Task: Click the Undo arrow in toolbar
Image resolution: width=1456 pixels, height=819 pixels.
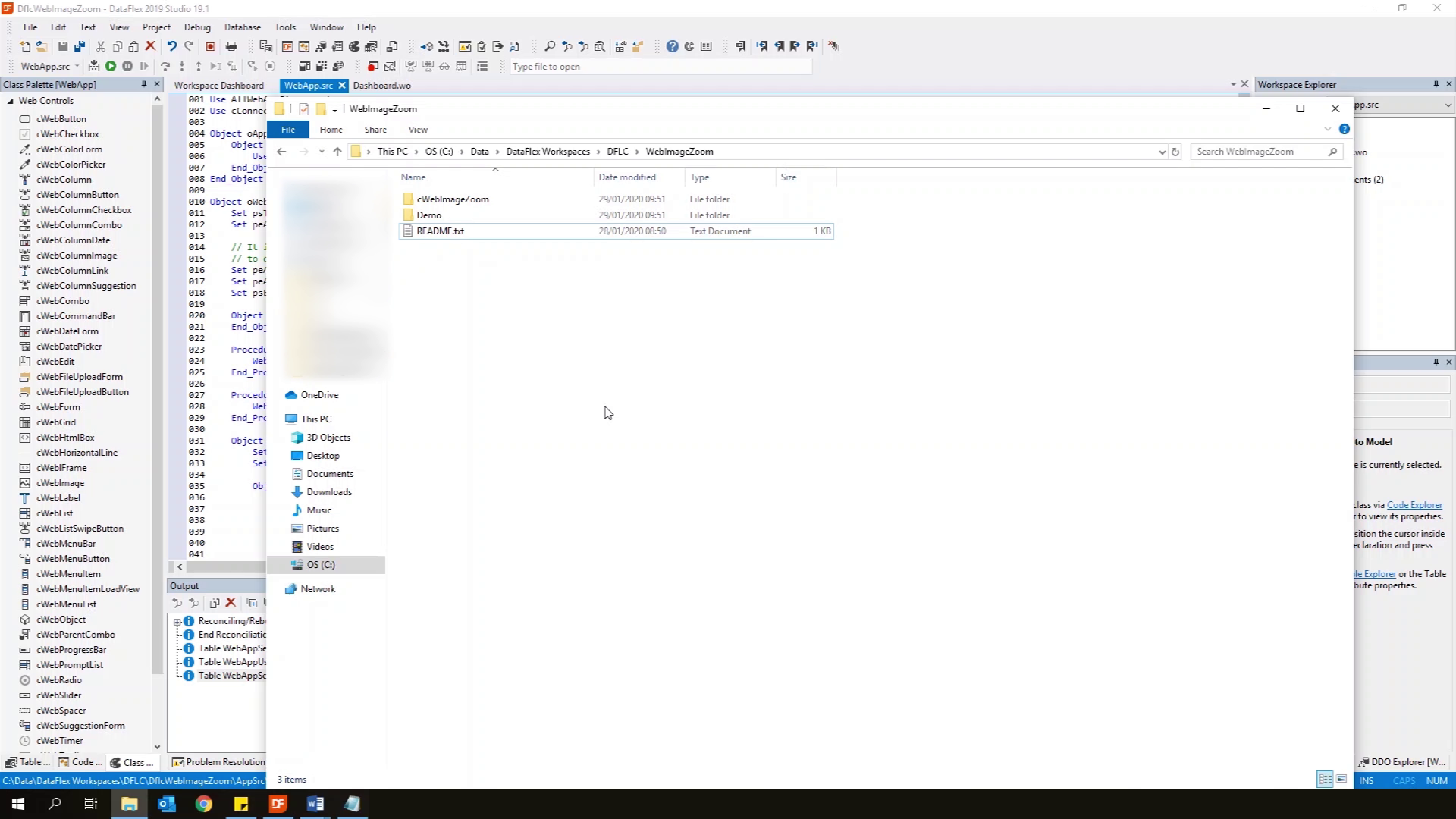Action: coord(171,46)
